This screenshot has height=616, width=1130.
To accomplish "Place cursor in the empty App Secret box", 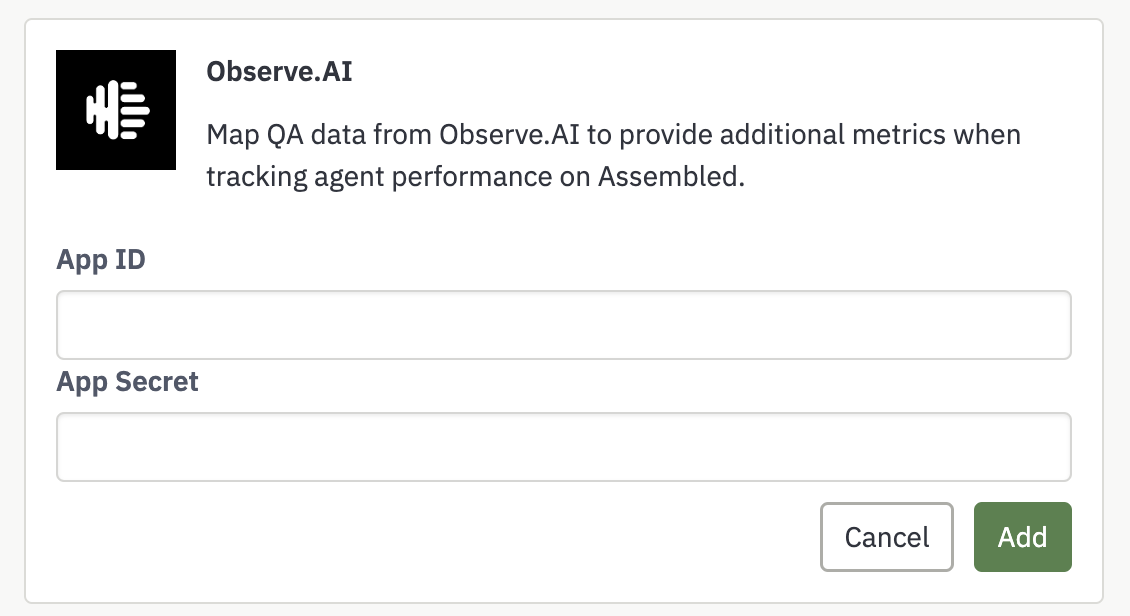I will pos(564,447).
